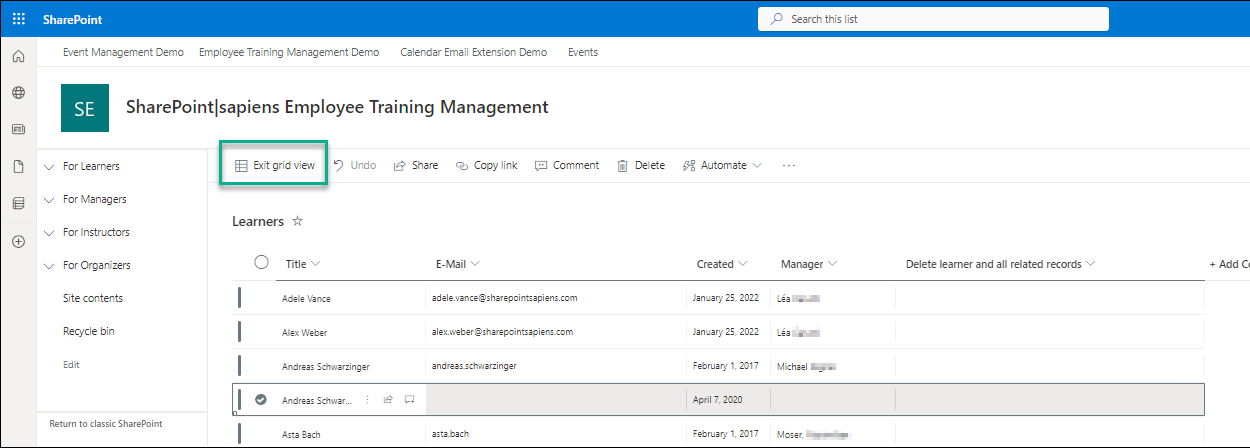Click site title Employee Training Management

[337, 107]
